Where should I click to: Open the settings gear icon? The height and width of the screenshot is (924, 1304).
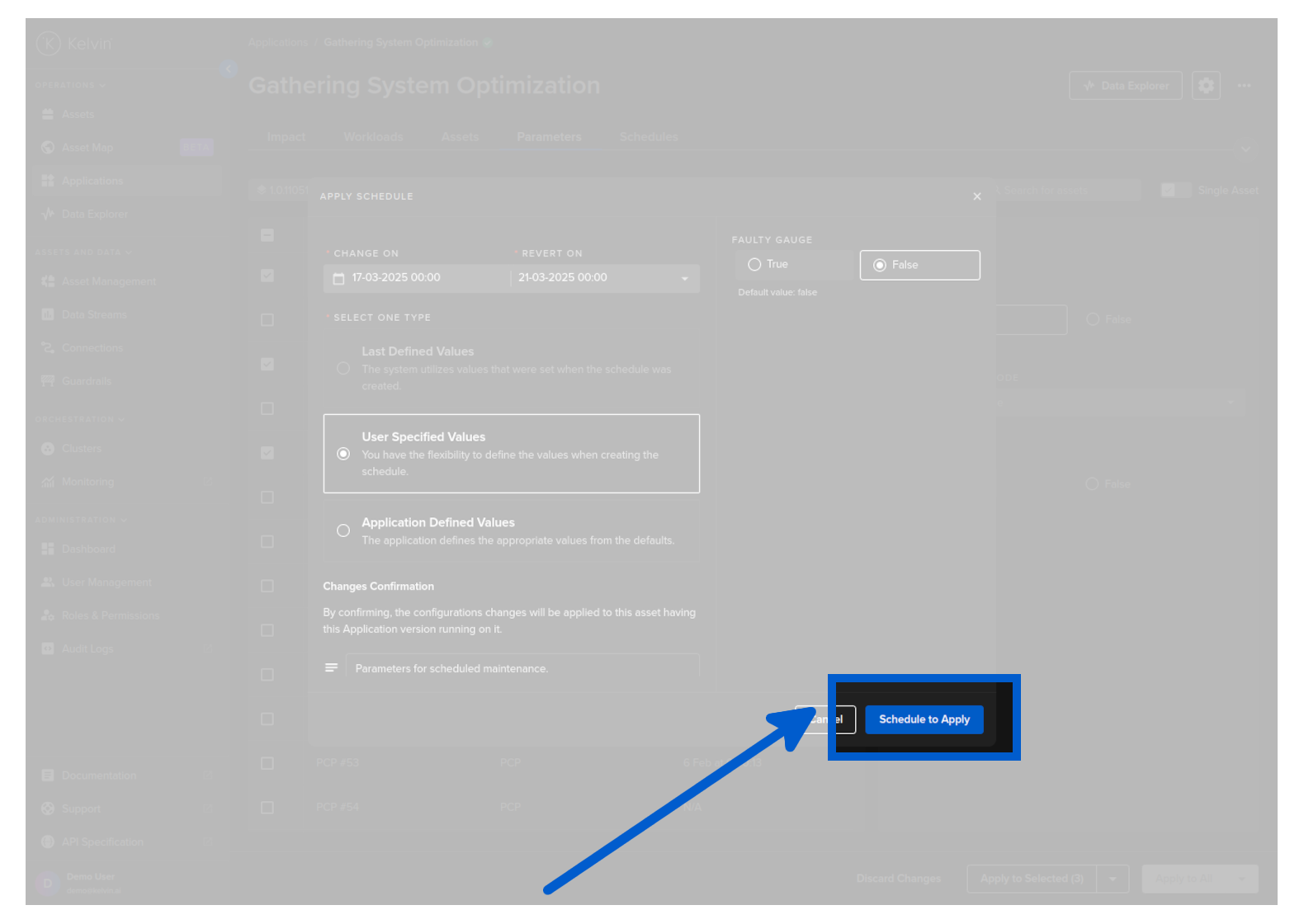pyautogui.click(x=1206, y=85)
